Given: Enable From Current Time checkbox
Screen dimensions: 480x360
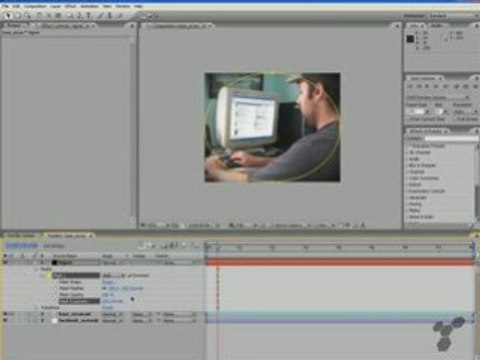Looking at the screenshot, I should [408, 119].
